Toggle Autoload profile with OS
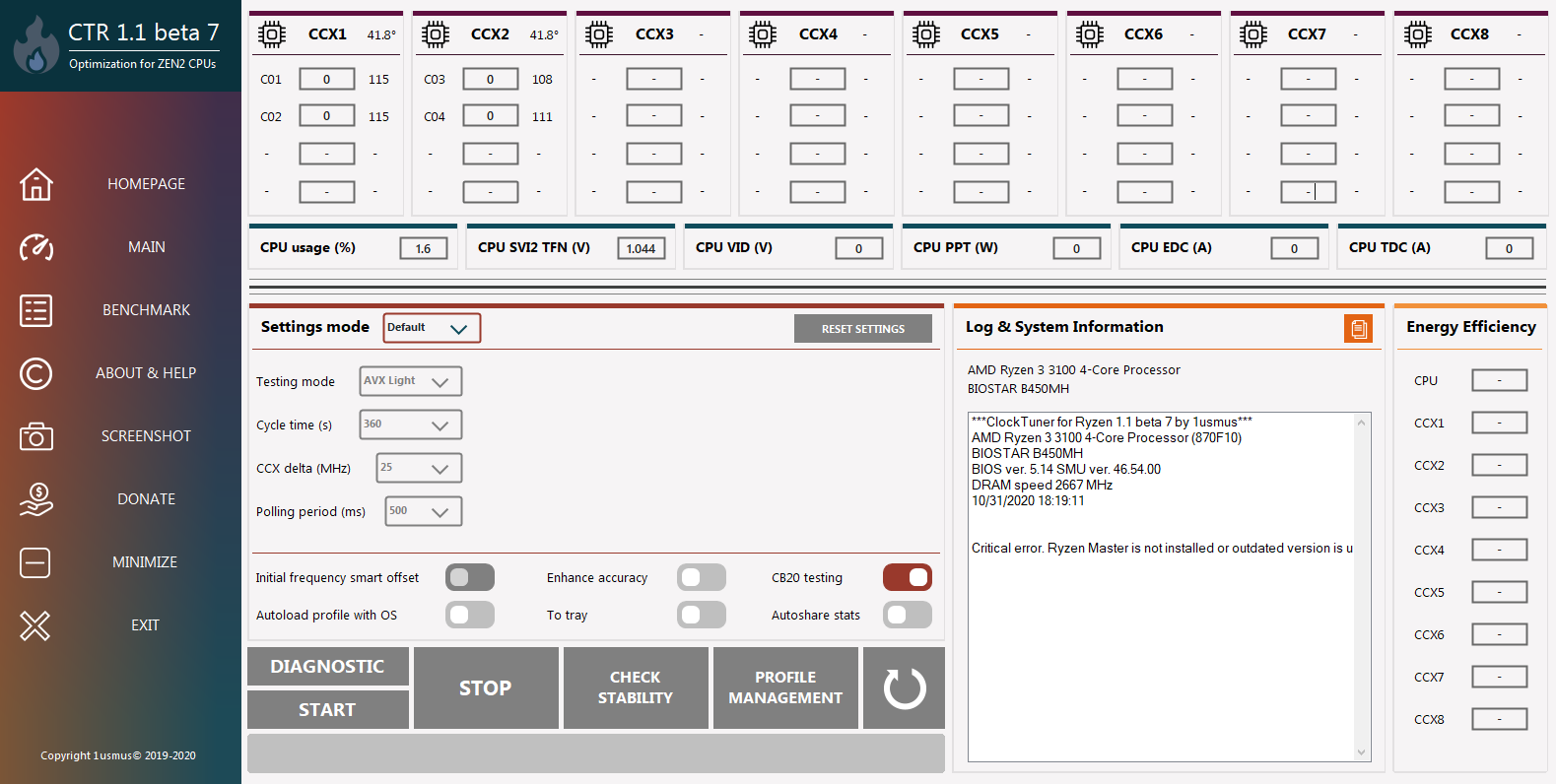Viewport: 1556px width, 784px height. (x=470, y=616)
